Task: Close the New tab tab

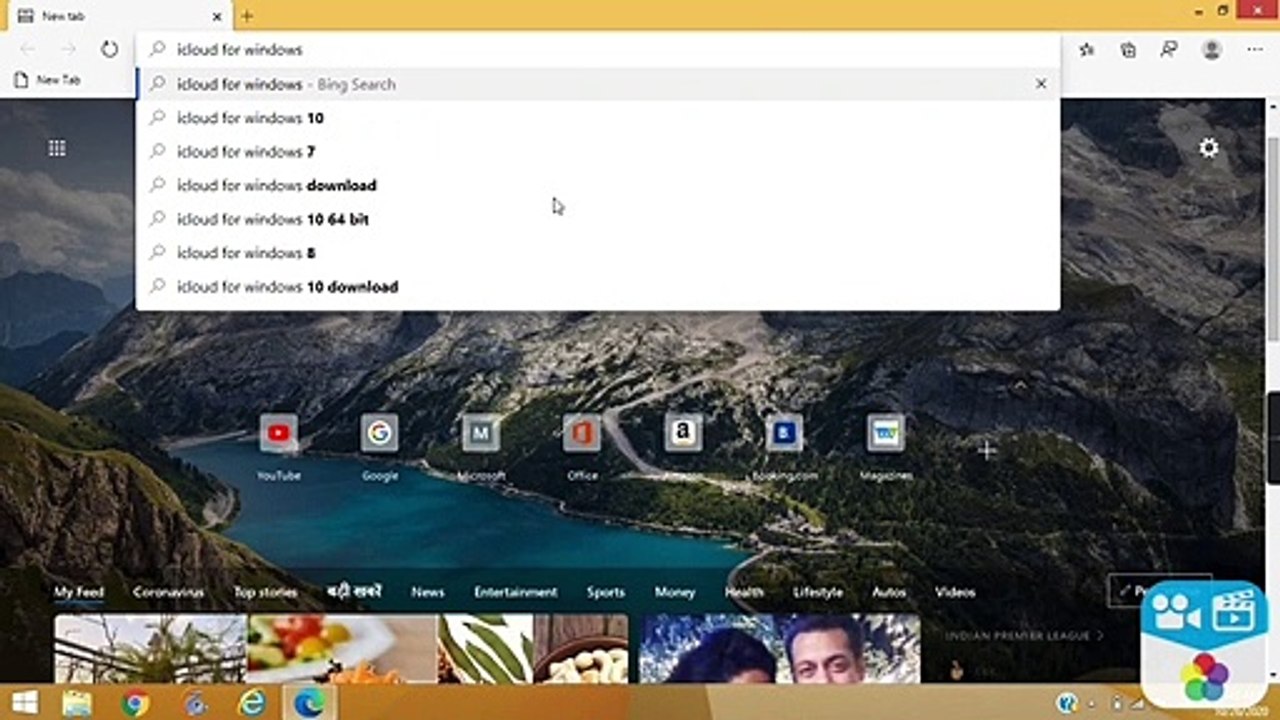Action: [x=217, y=16]
